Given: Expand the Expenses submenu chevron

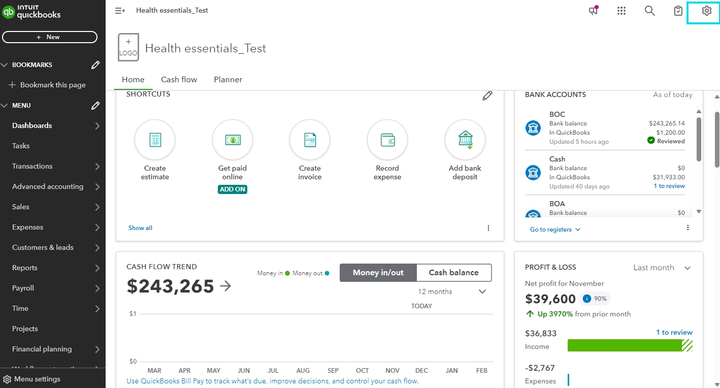Looking at the screenshot, I should click(97, 227).
